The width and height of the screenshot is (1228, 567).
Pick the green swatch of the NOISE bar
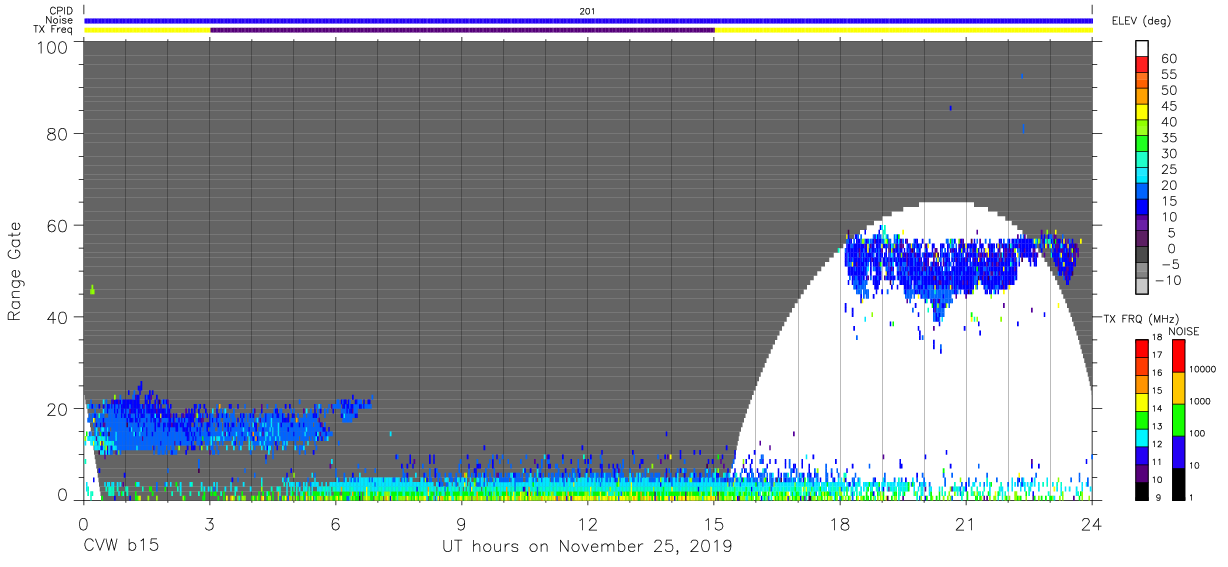(x=1178, y=420)
